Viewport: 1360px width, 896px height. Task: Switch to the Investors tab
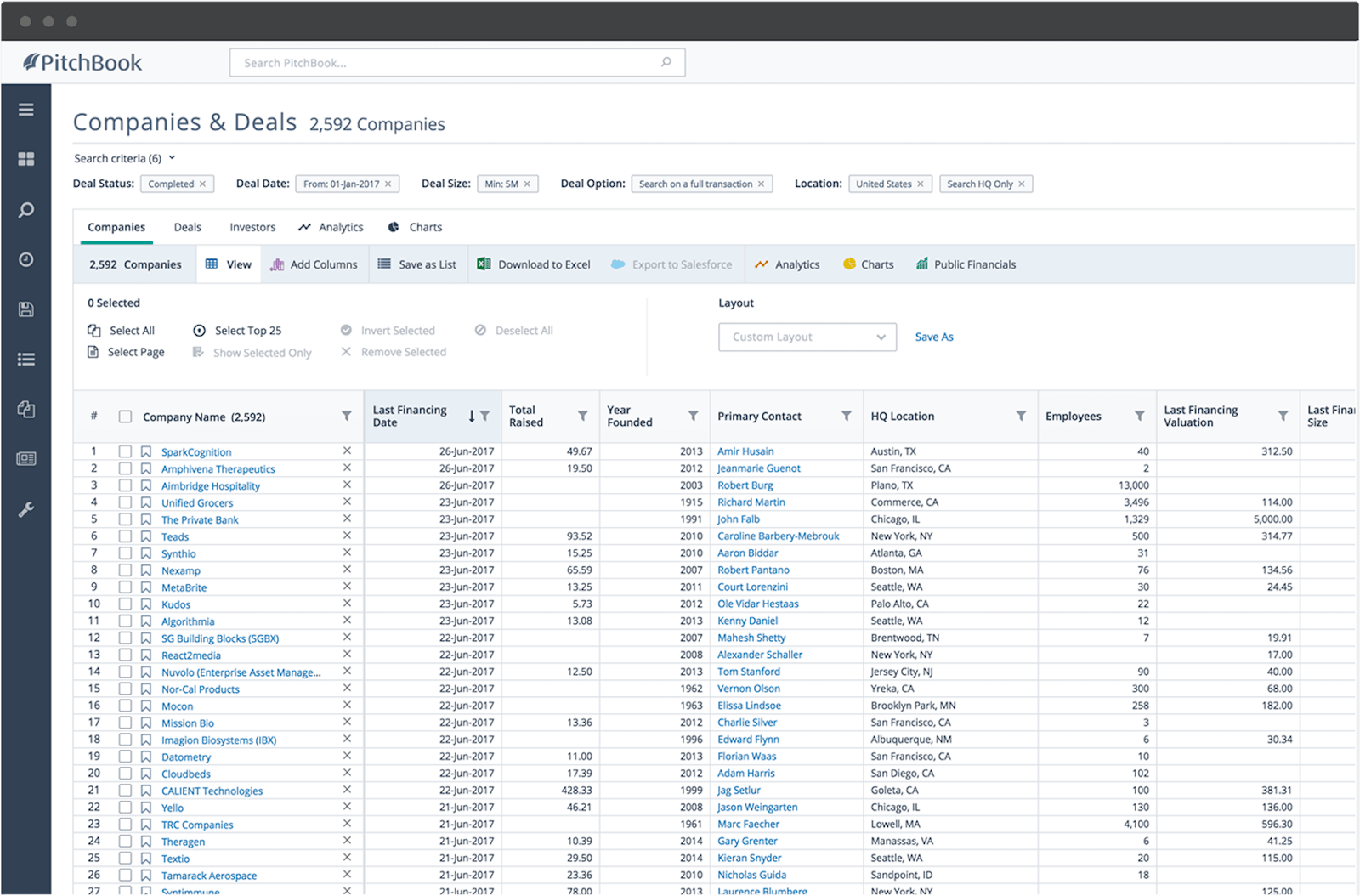[252, 227]
